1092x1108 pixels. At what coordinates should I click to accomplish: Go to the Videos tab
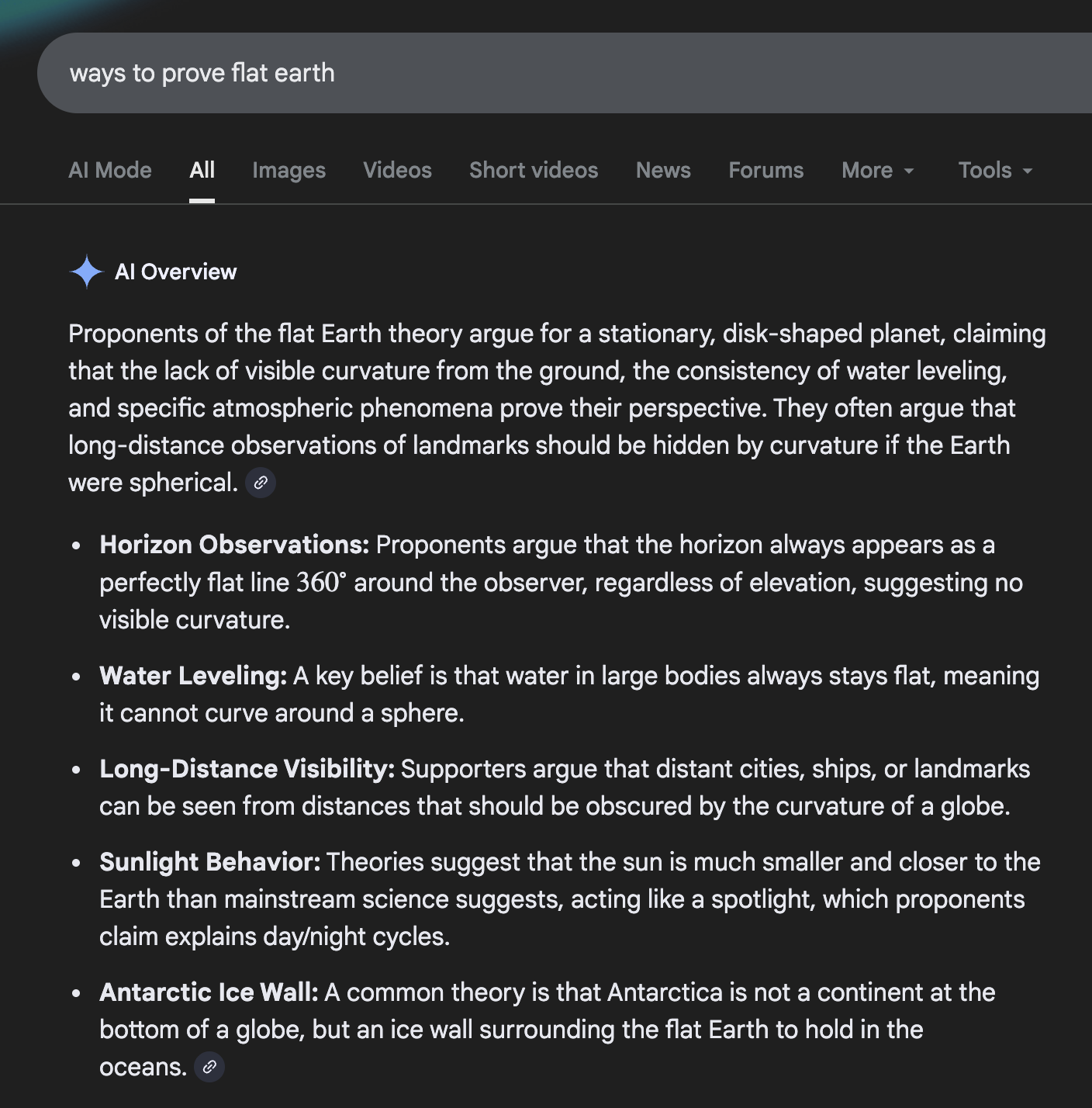(397, 170)
